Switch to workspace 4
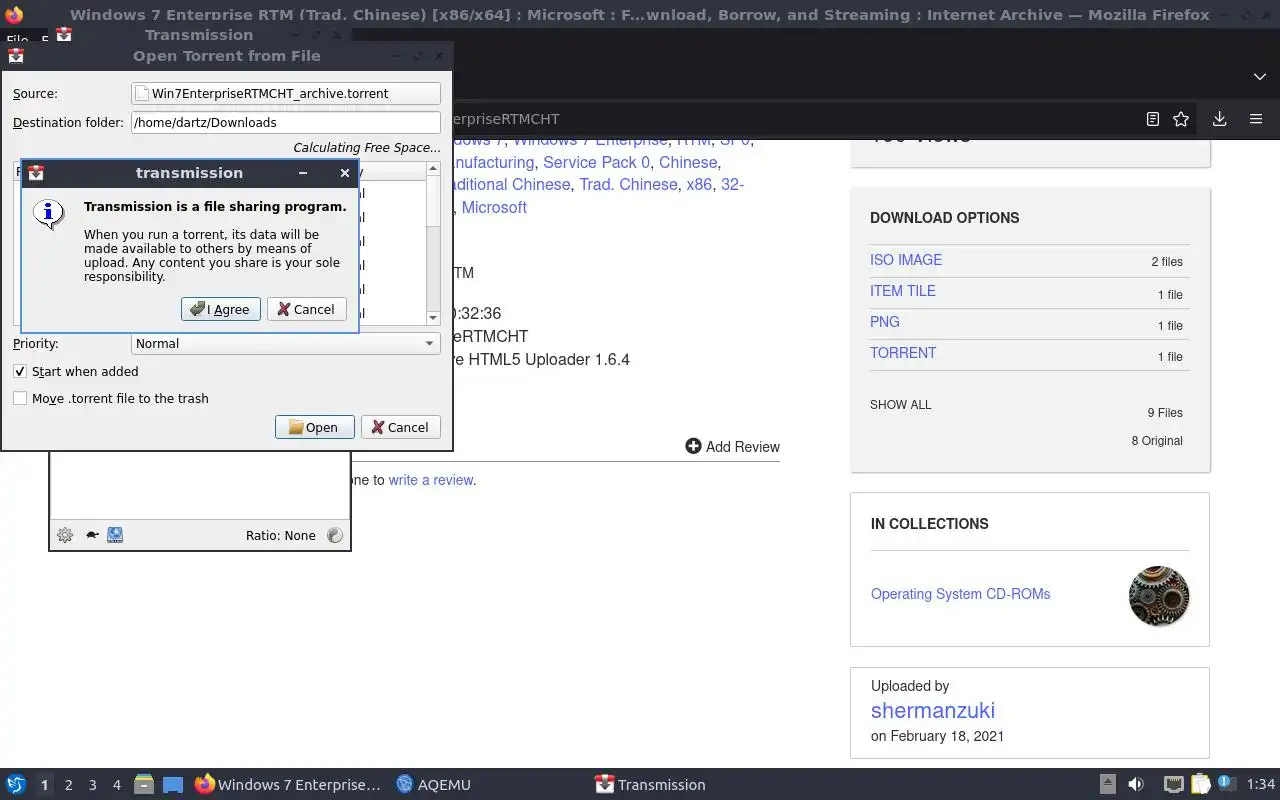The image size is (1280, 800). 116,785
